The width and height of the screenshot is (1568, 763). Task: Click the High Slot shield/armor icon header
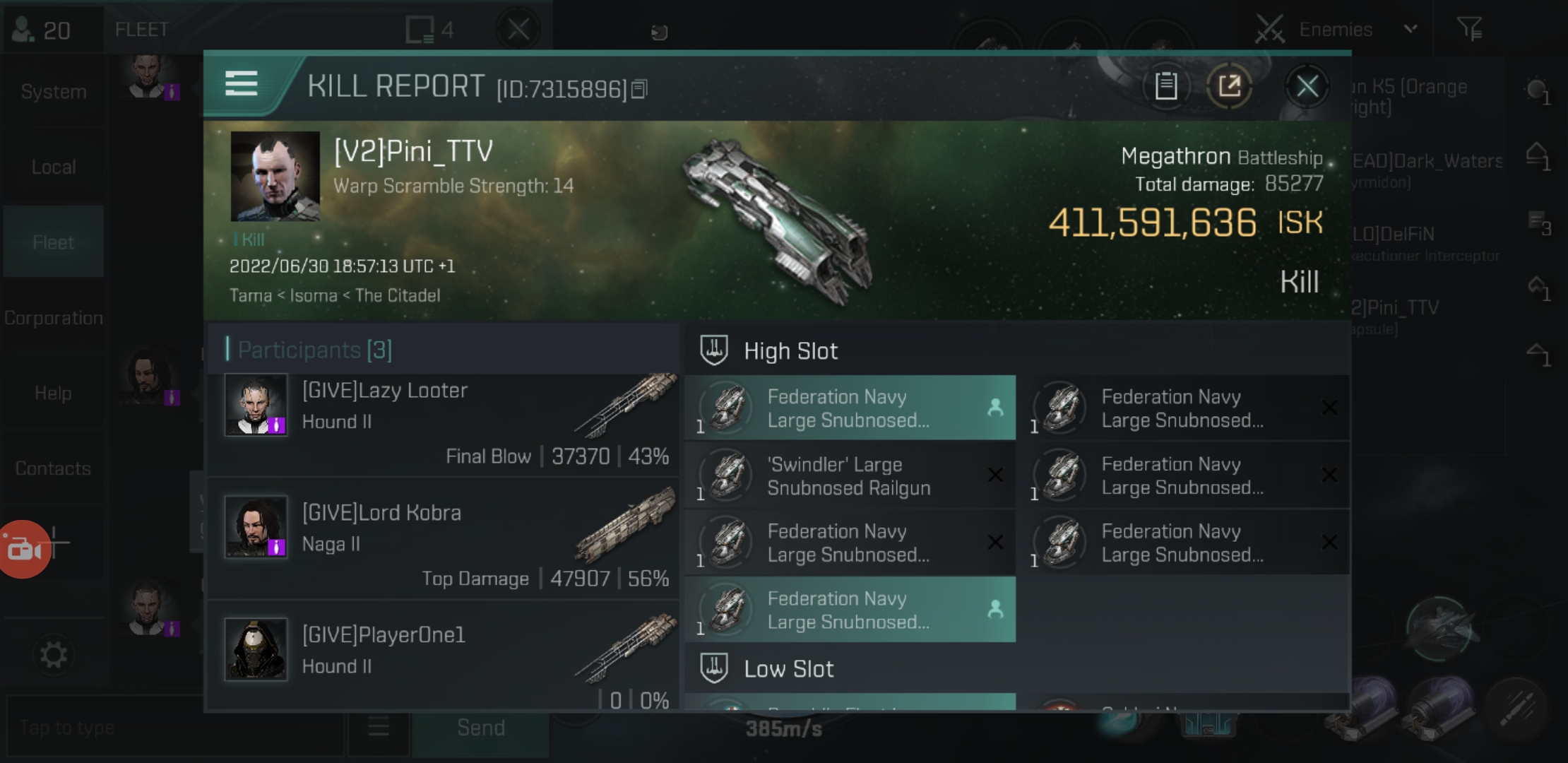click(716, 350)
